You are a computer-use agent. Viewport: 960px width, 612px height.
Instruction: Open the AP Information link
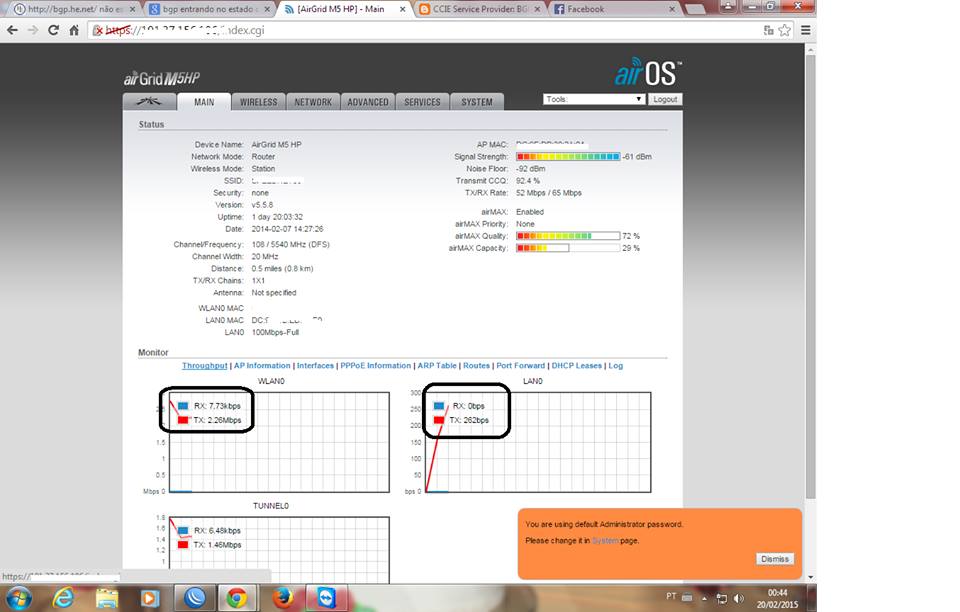pos(262,365)
